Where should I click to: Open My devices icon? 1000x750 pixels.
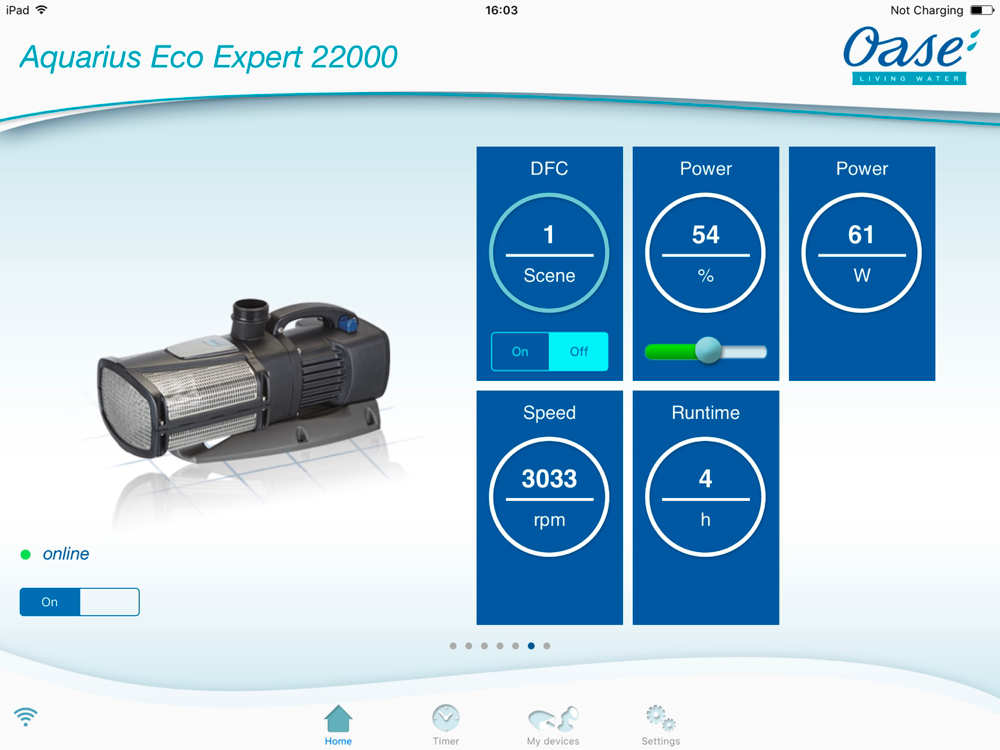pyautogui.click(x=553, y=719)
